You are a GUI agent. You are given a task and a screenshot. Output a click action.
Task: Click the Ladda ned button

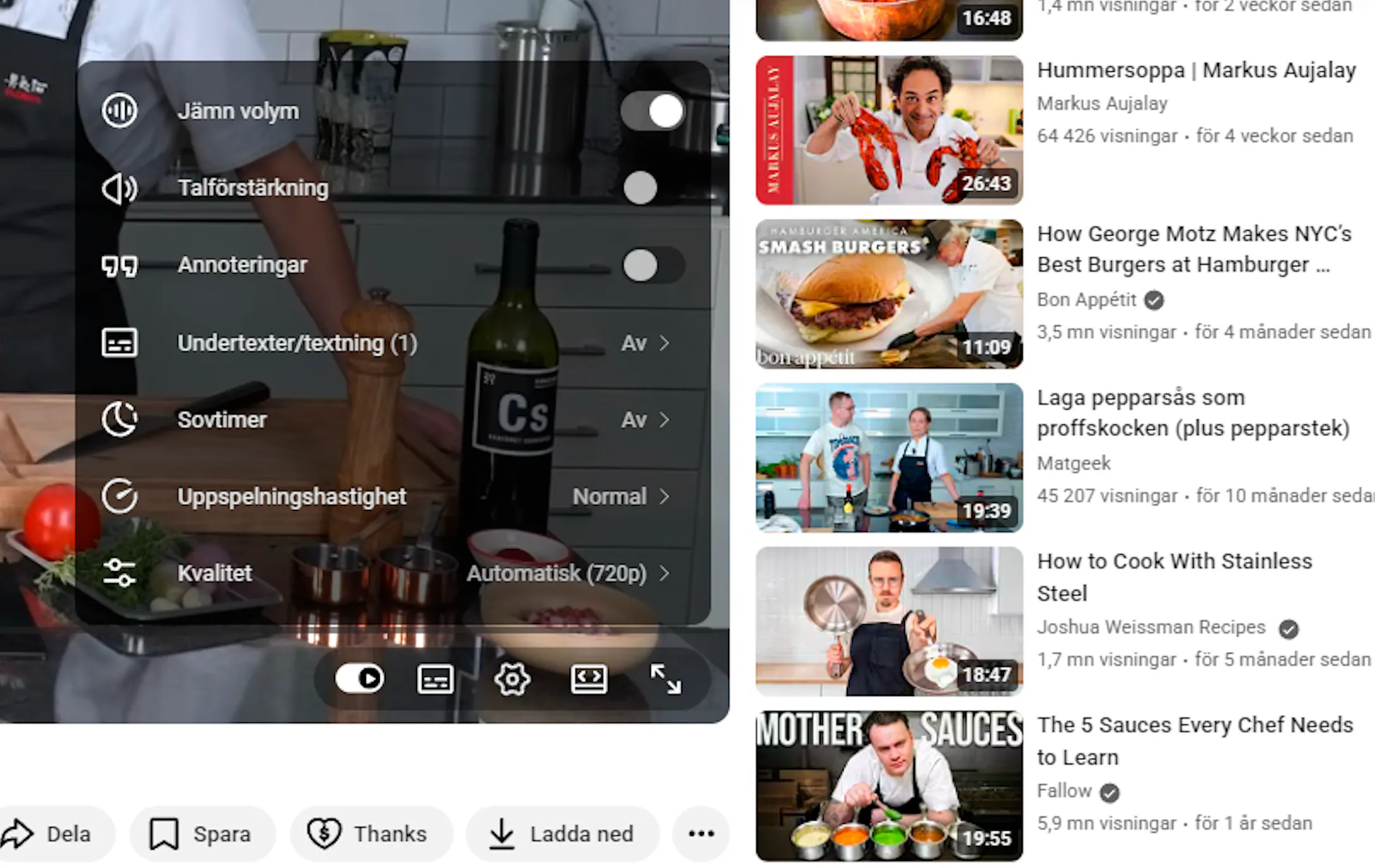(562, 834)
